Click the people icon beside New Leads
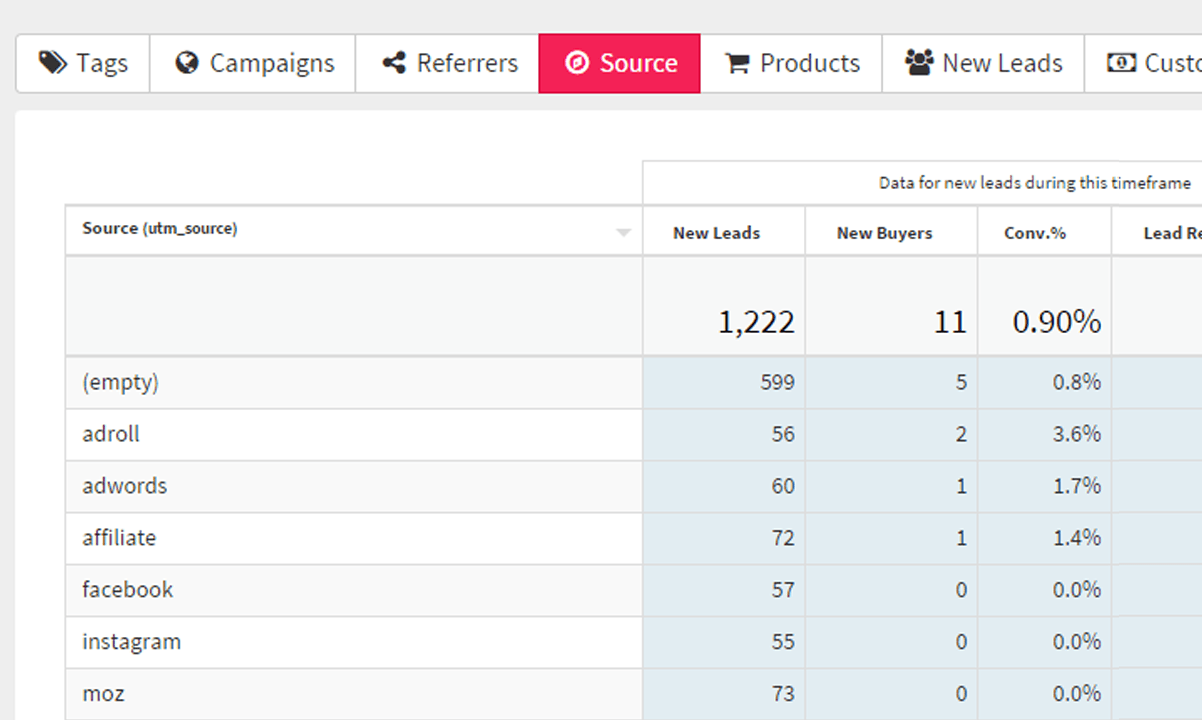Viewport: 1202px width, 720px height. click(919, 63)
